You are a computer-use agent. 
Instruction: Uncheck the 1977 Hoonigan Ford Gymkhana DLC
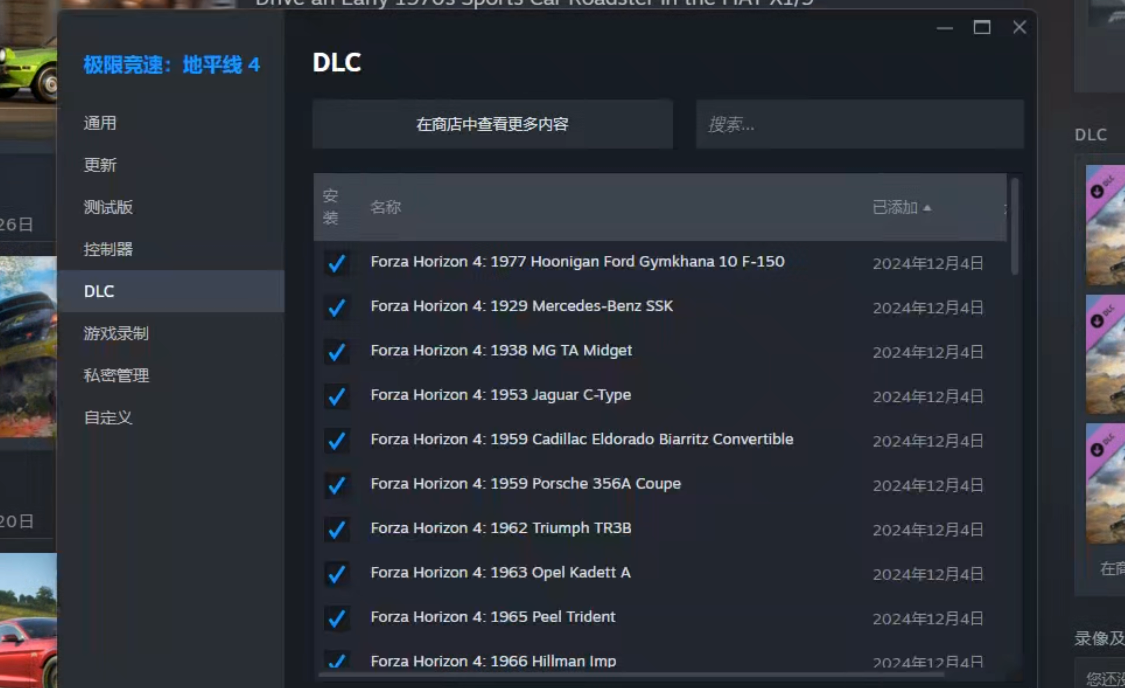point(337,263)
